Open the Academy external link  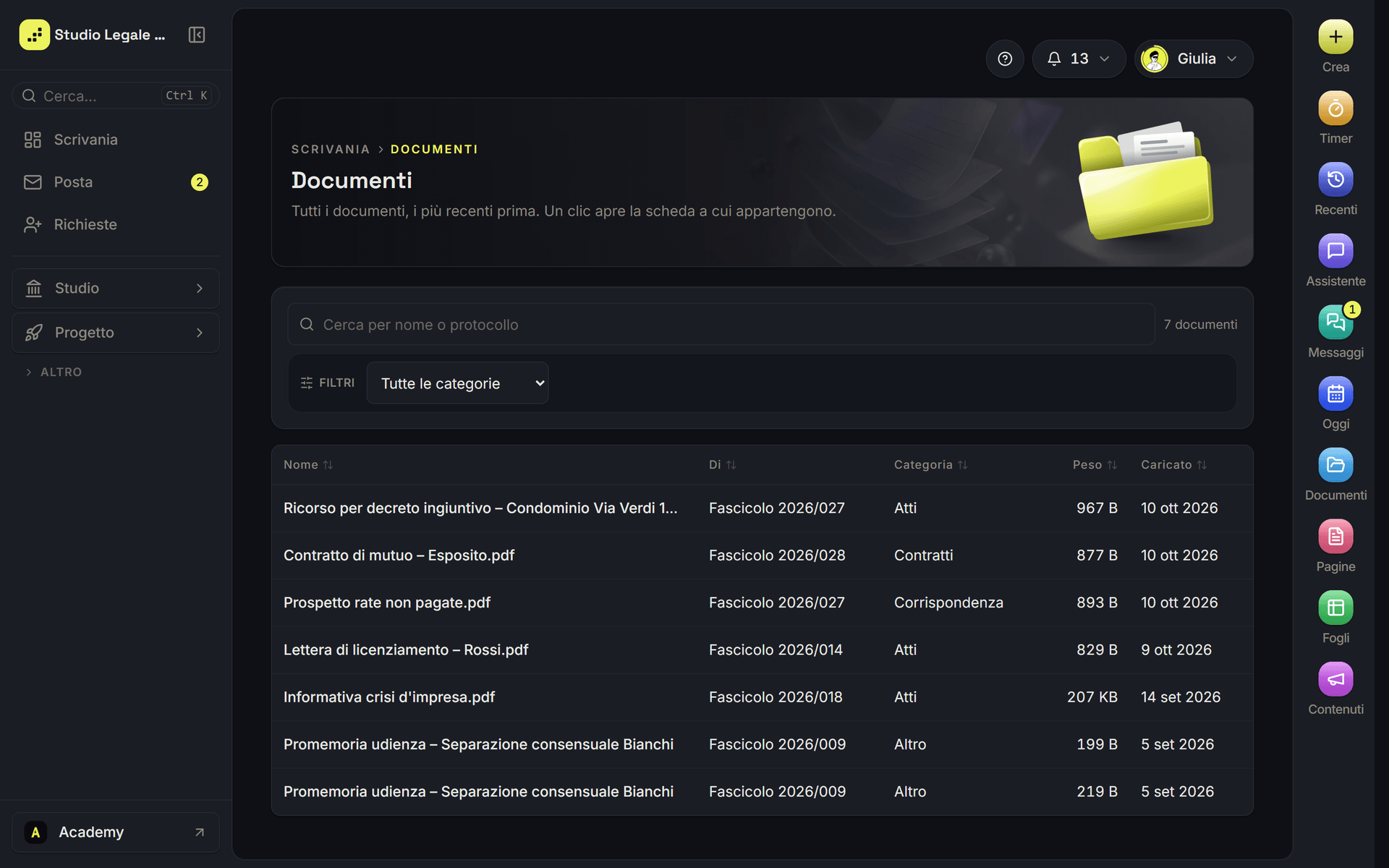(x=116, y=833)
